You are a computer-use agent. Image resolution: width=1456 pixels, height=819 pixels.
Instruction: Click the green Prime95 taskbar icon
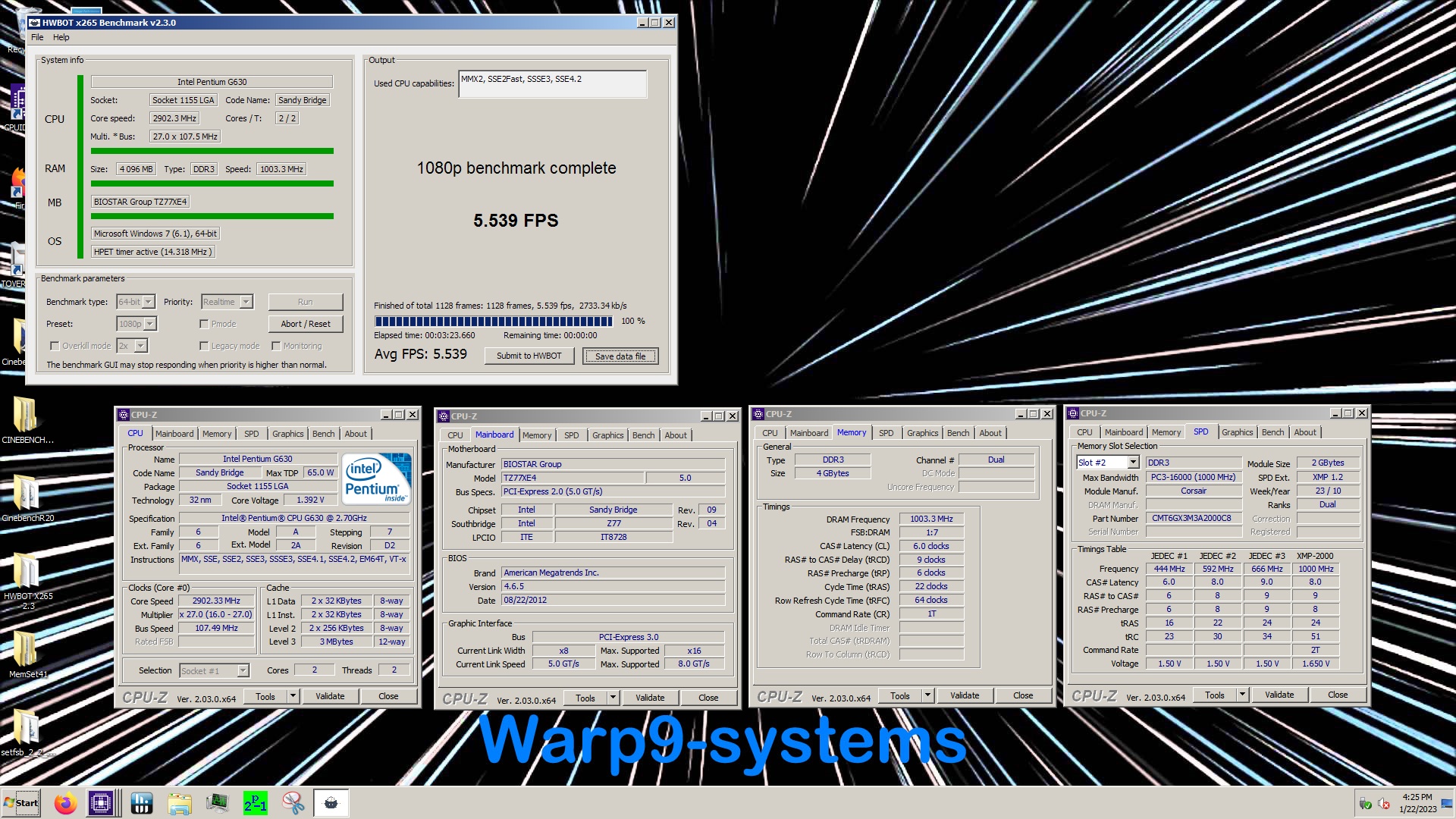(x=255, y=803)
